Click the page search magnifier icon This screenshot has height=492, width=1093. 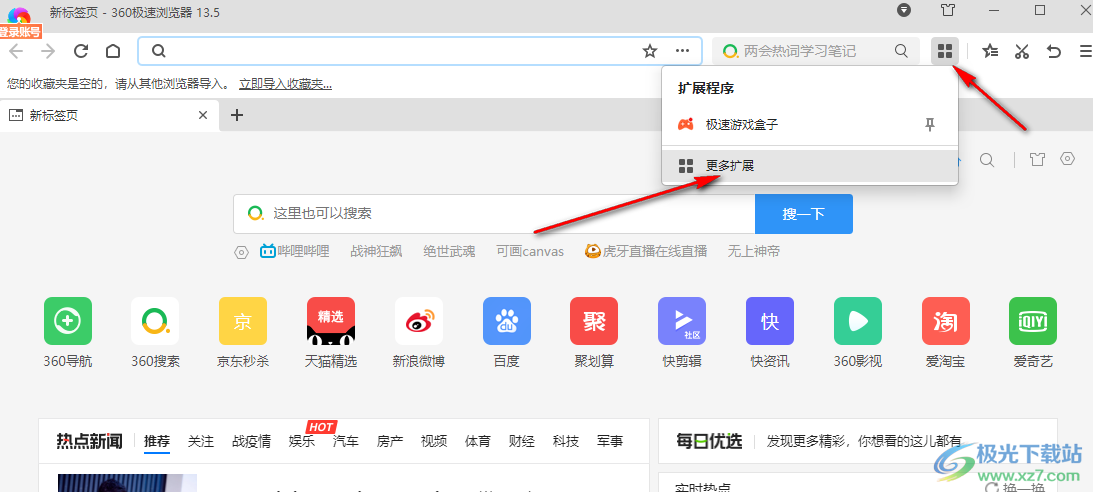pos(987,160)
